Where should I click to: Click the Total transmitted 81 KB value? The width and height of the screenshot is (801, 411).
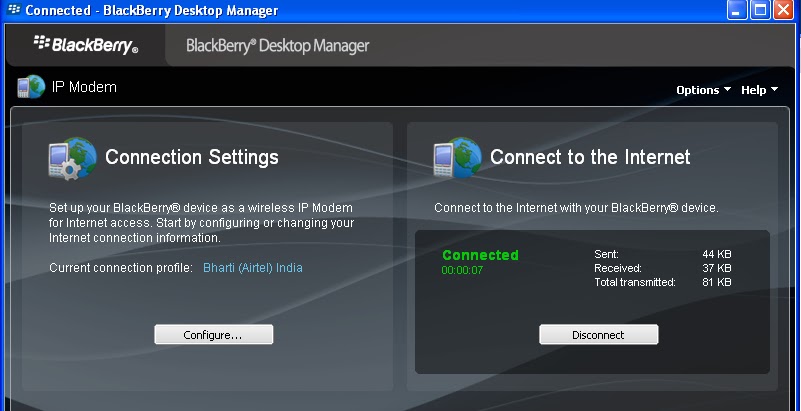[x=717, y=282]
